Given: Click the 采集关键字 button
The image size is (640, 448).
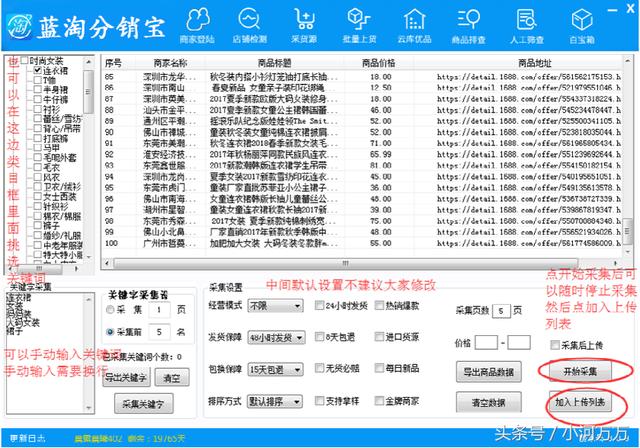Looking at the screenshot, I should (143, 404).
